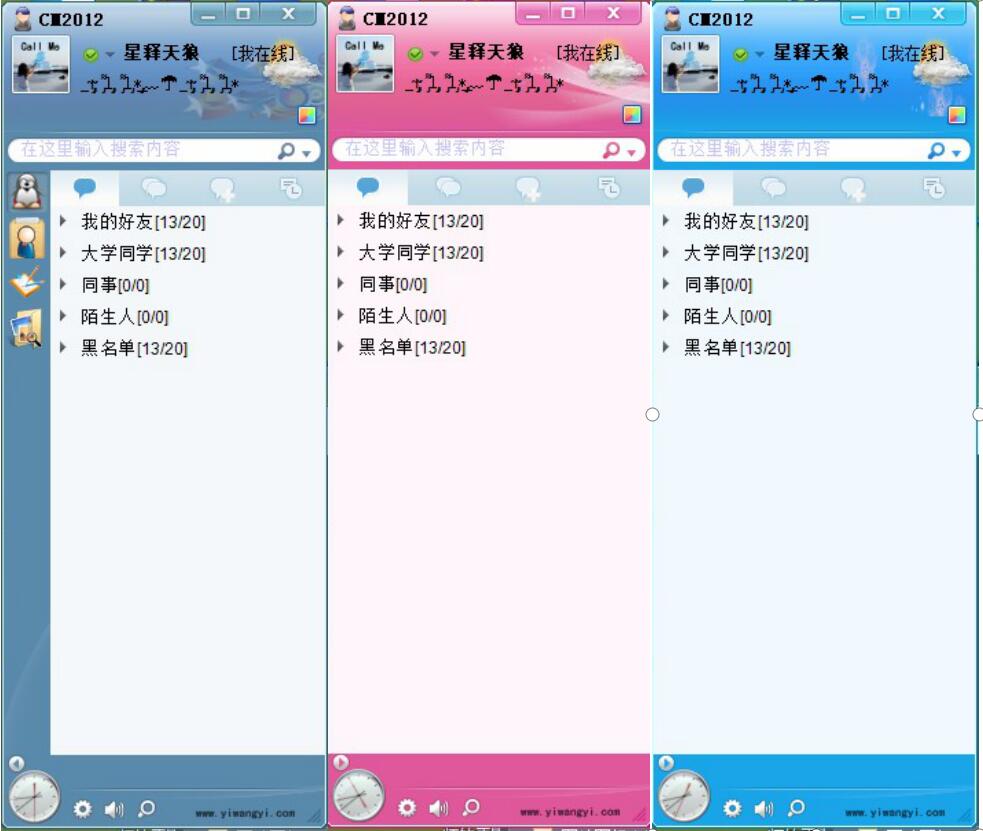
Task: Open the picture search icon in left sidebar
Action: (x=27, y=329)
